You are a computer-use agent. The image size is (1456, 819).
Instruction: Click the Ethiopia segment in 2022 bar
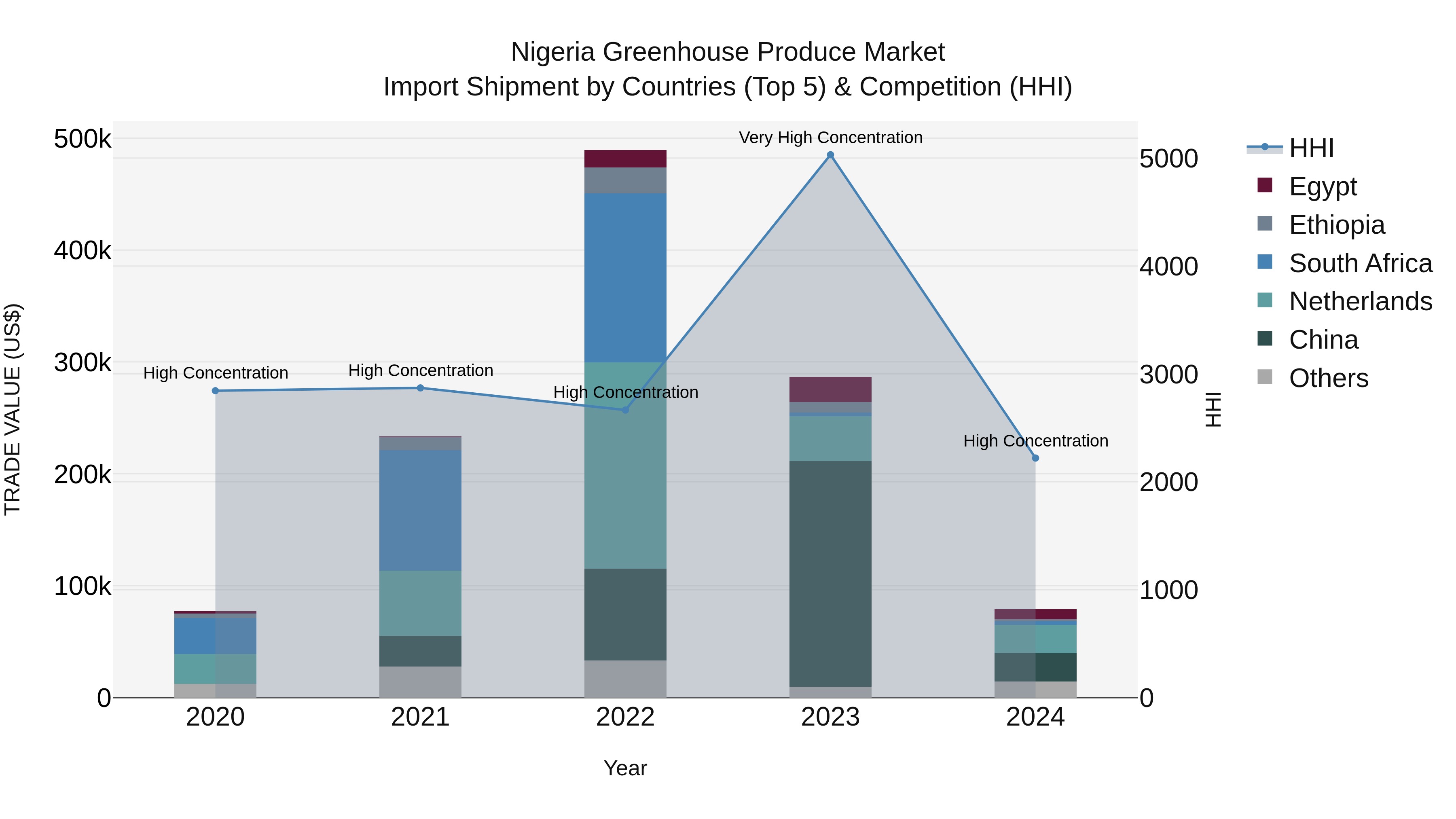click(x=625, y=180)
